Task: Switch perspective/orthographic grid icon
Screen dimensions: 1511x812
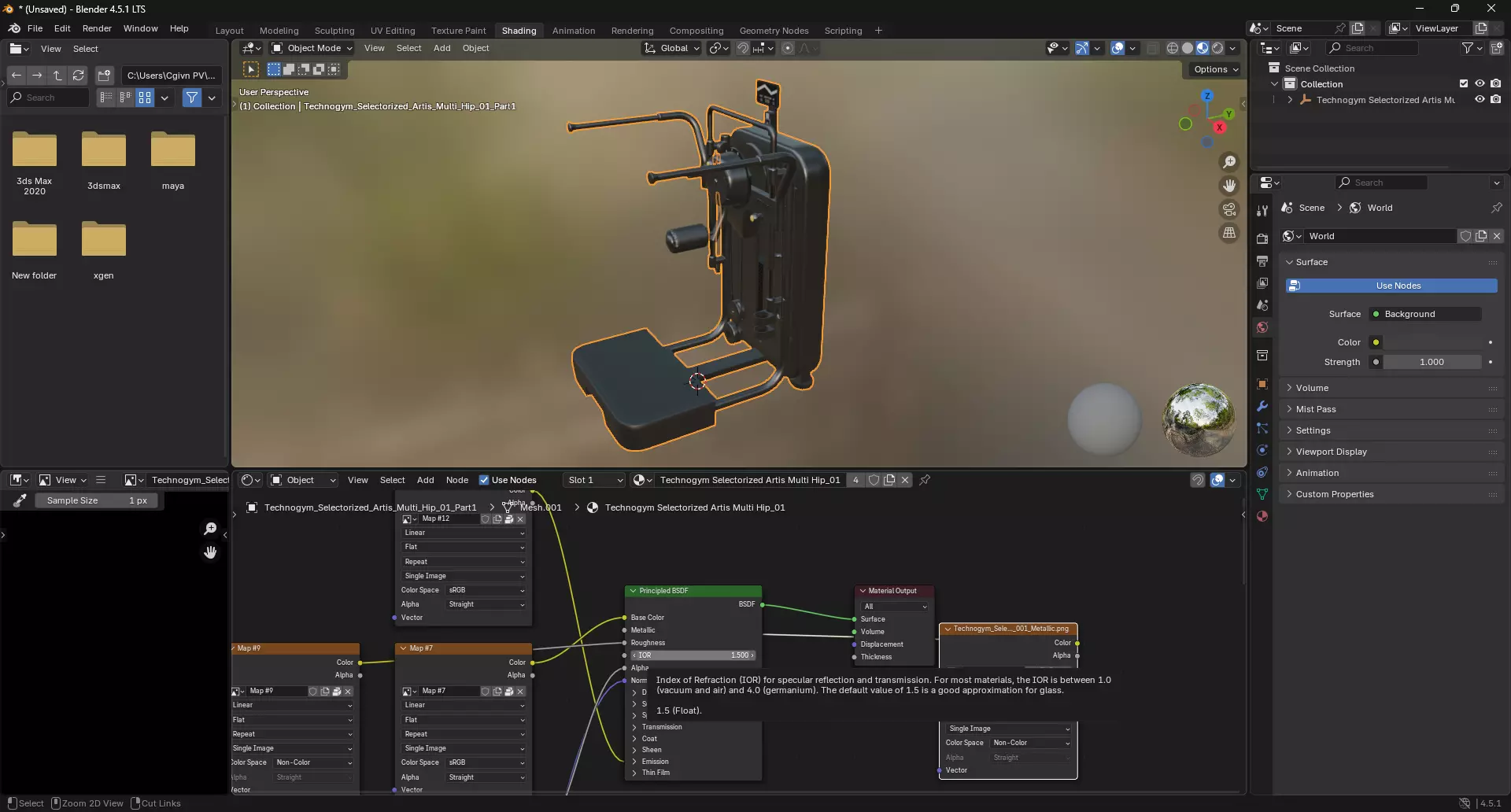Action: 1228,233
